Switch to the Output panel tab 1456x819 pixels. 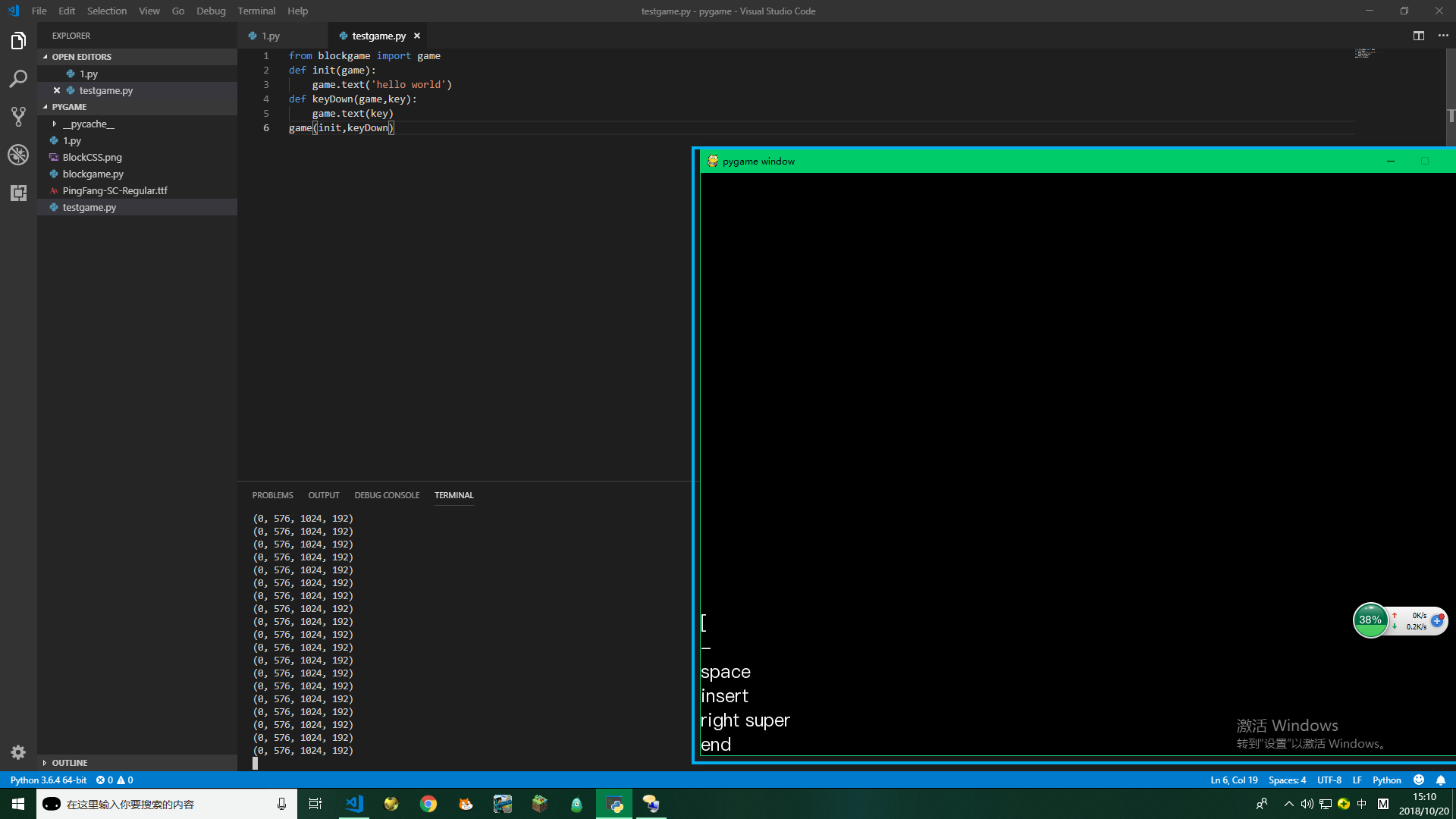tap(324, 495)
